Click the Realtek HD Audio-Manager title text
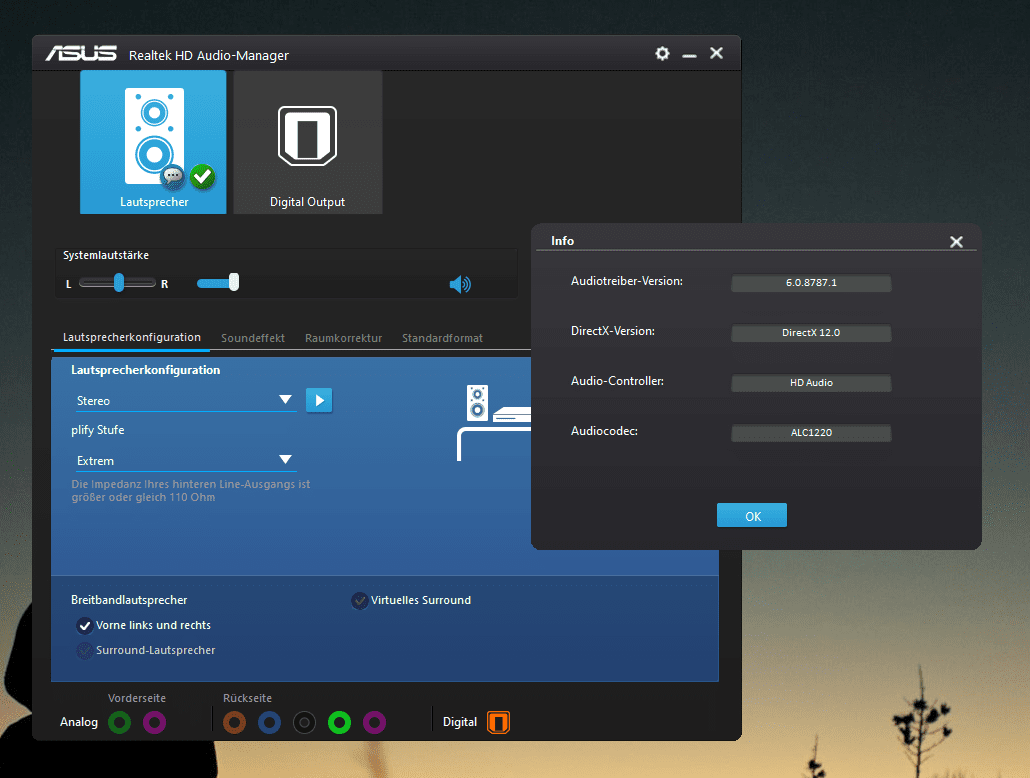Viewport: 1030px width, 778px height. (x=209, y=55)
